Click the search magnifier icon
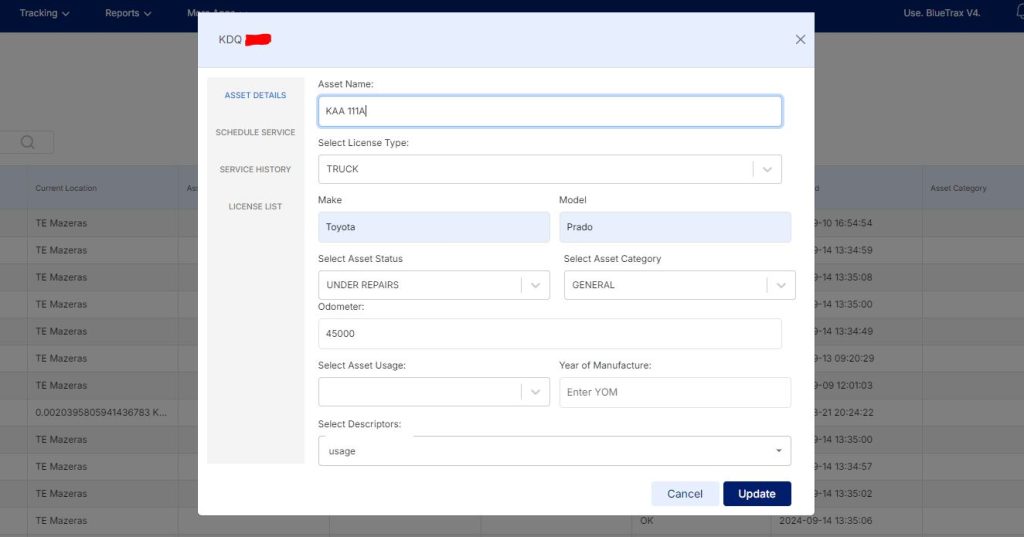 click(27, 143)
